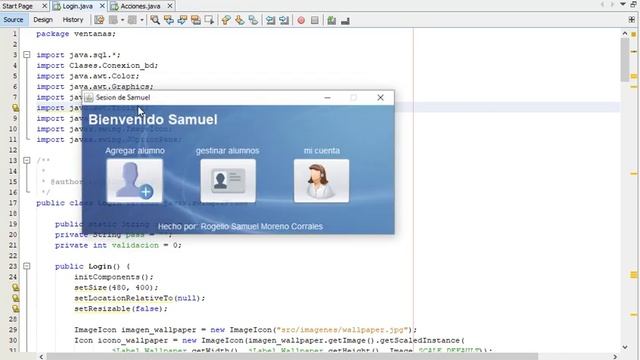Click the vertical scrollbar up arrow
The height and width of the screenshot is (360, 640).
click(625, 33)
